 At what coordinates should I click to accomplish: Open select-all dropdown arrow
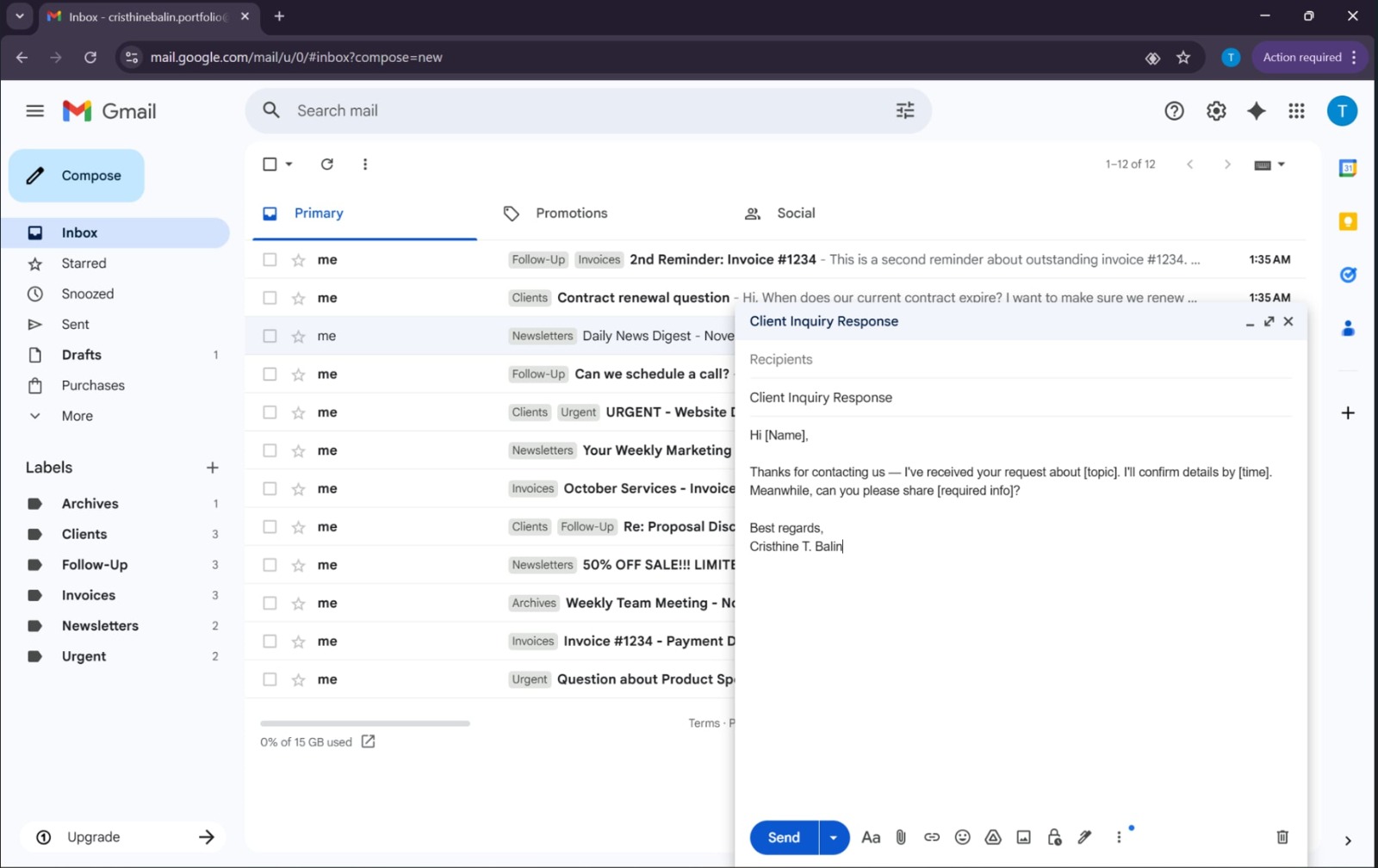point(289,164)
